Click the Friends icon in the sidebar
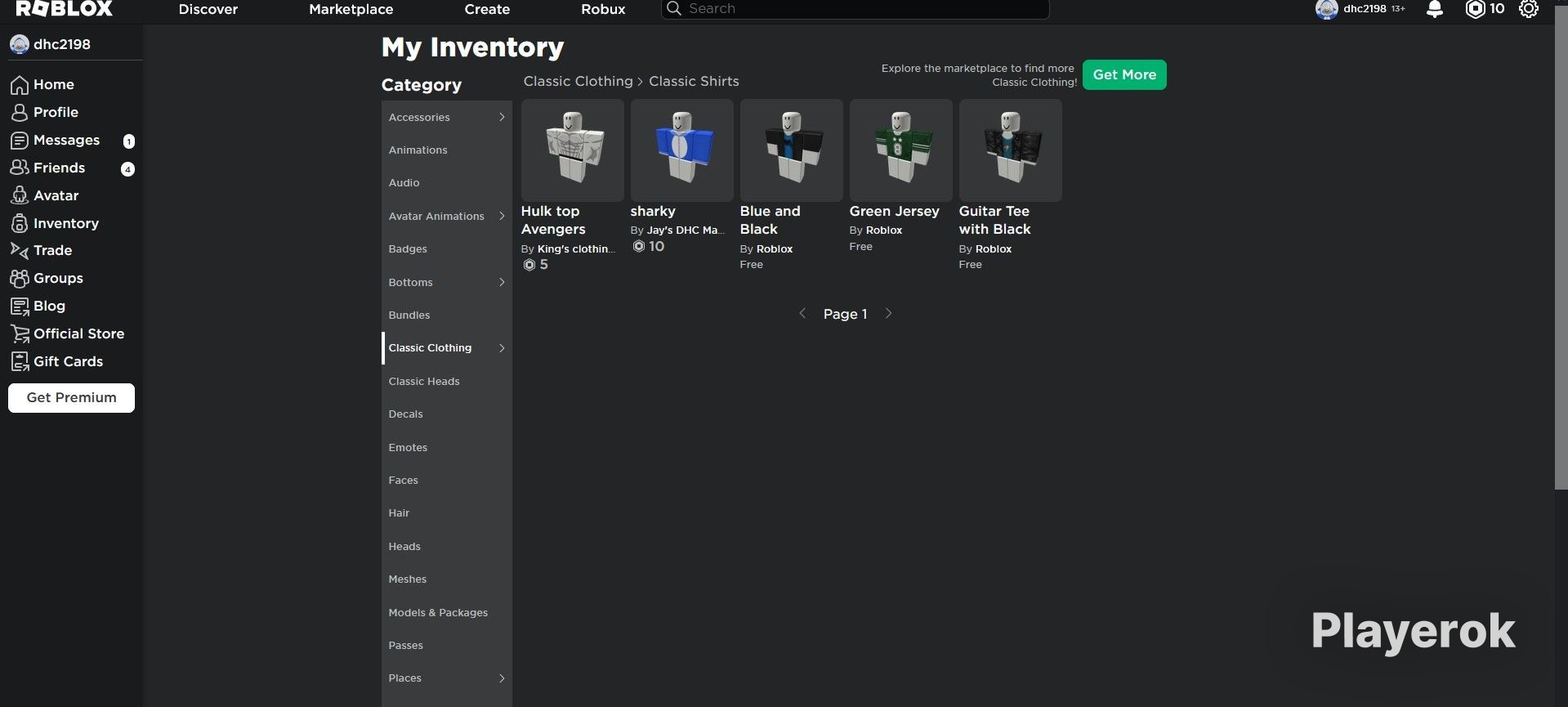 20,168
